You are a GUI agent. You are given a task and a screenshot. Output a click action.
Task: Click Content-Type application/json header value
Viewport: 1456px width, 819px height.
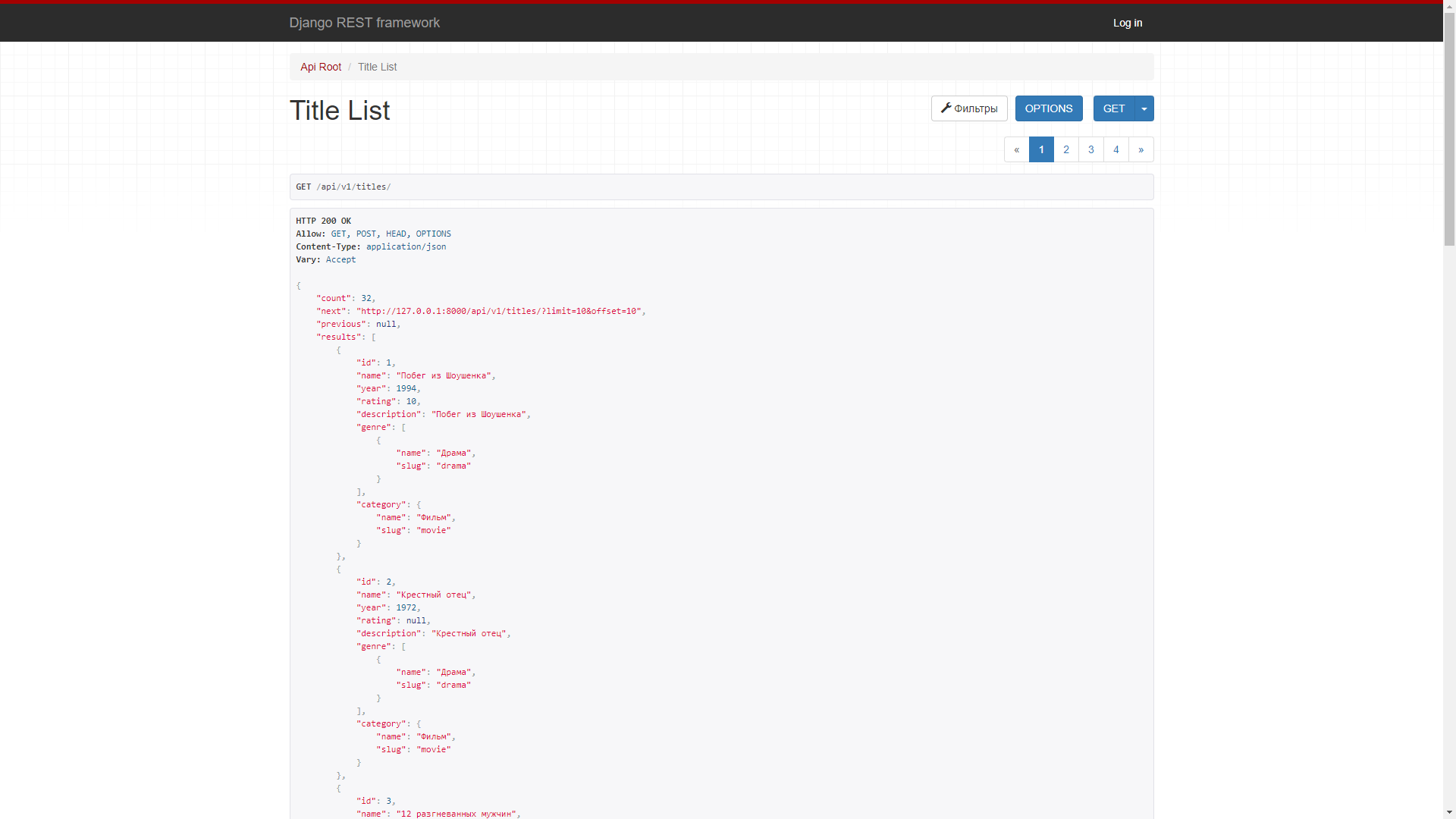(406, 246)
